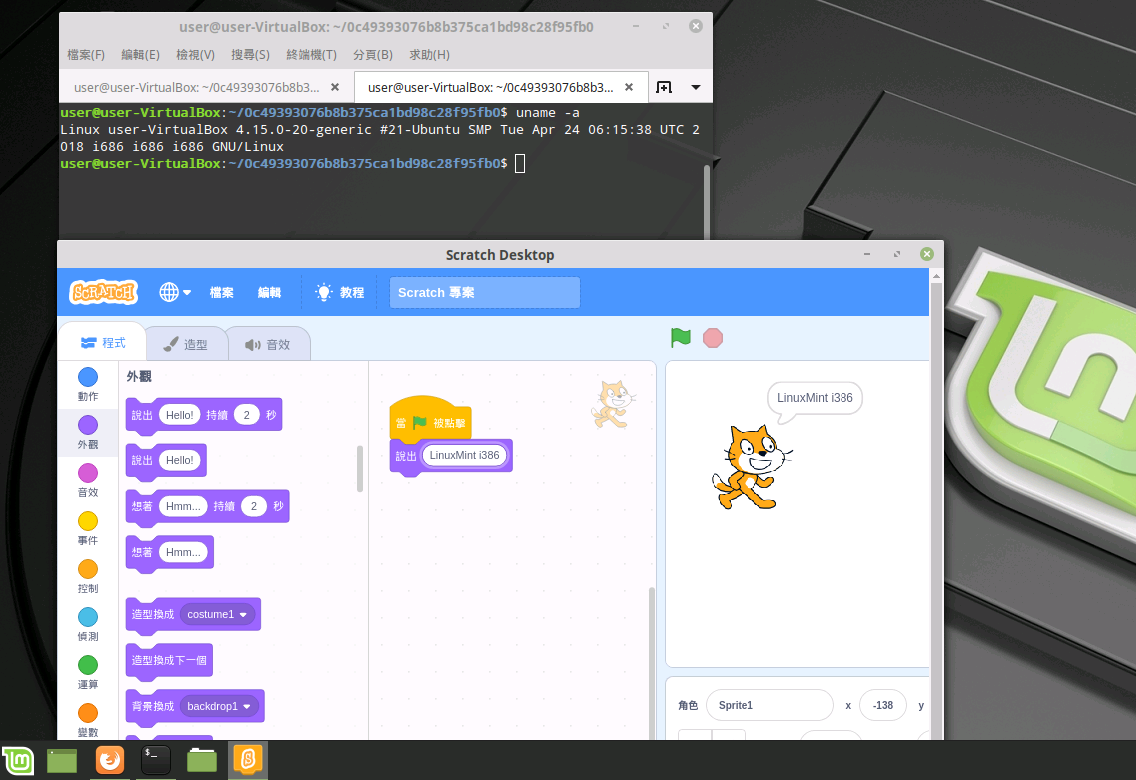This screenshot has width=1136, height=780.
Task: Click the Sprite1 name field
Action: (x=769, y=705)
